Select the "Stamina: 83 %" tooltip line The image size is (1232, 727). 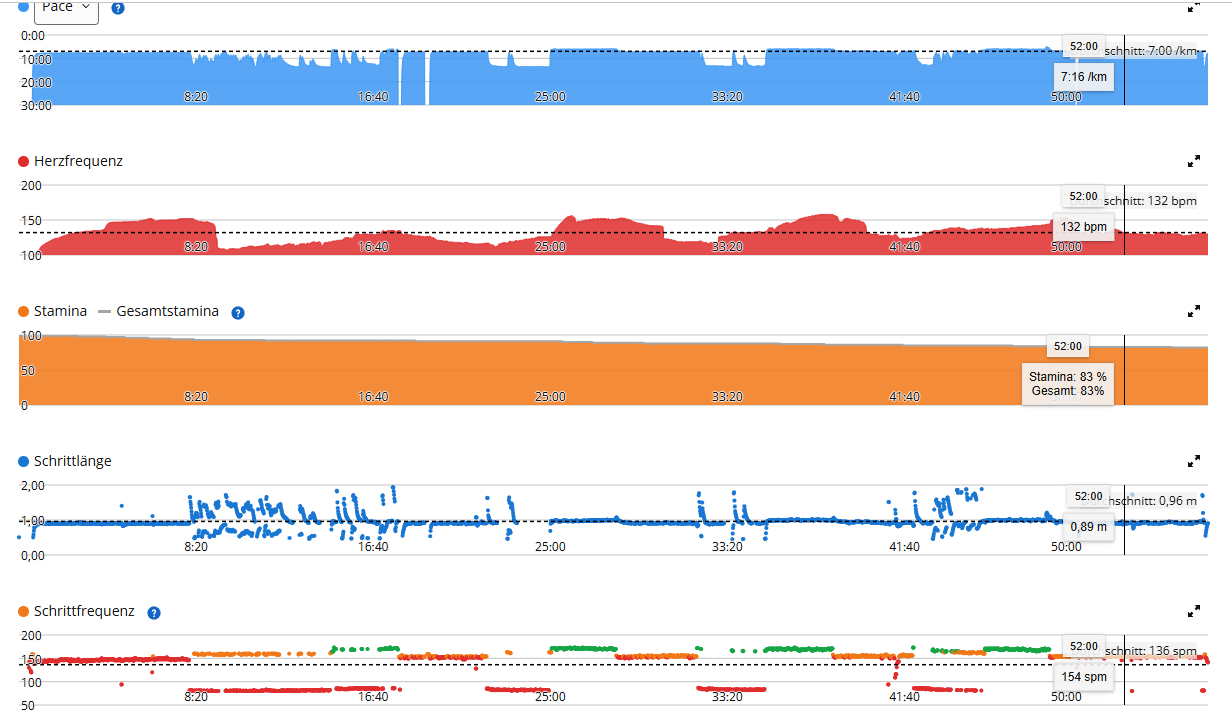pyautogui.click(x=1068, y=376)
